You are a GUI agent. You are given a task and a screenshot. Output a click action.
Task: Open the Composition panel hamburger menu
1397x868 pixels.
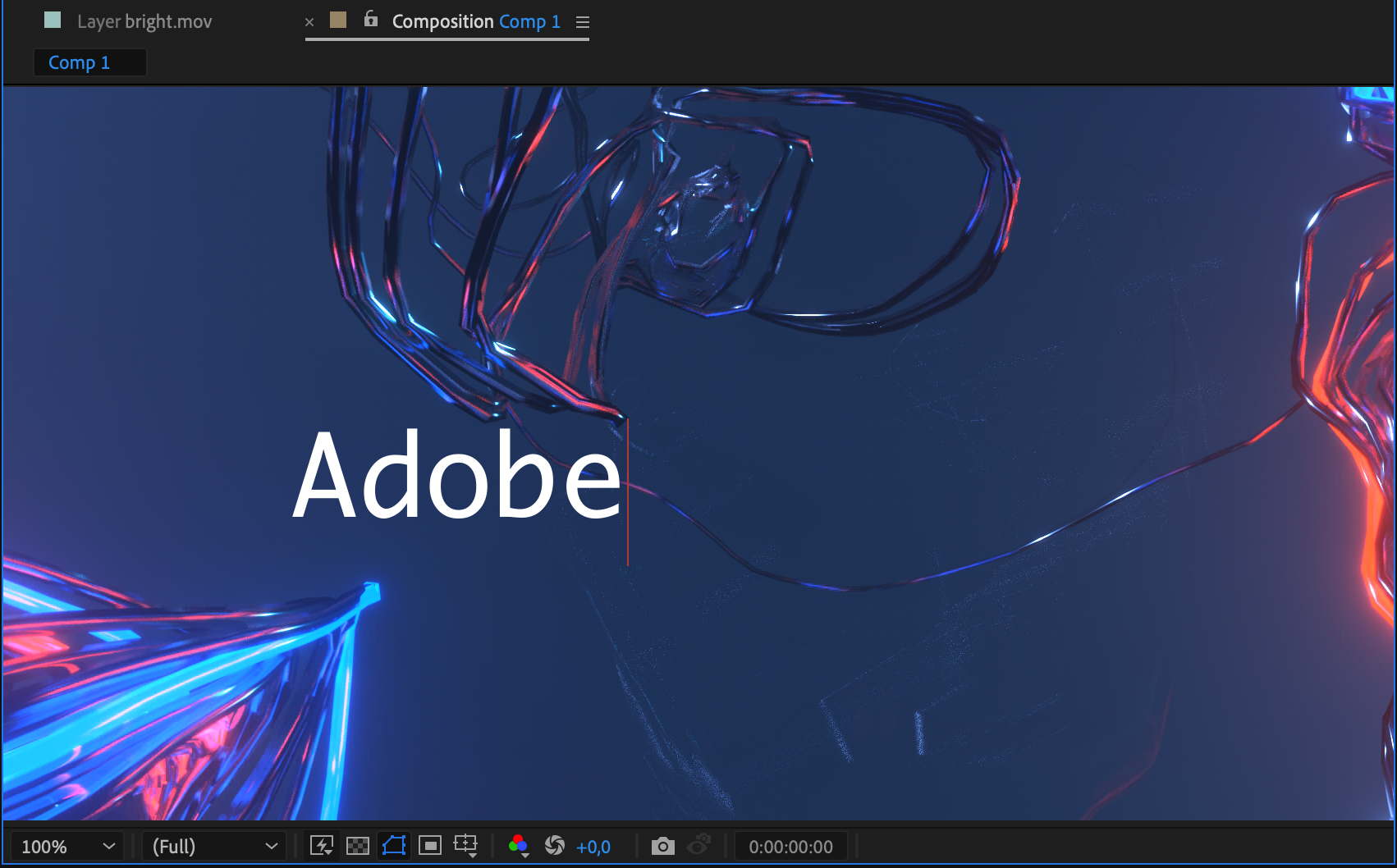coord(583,23)
